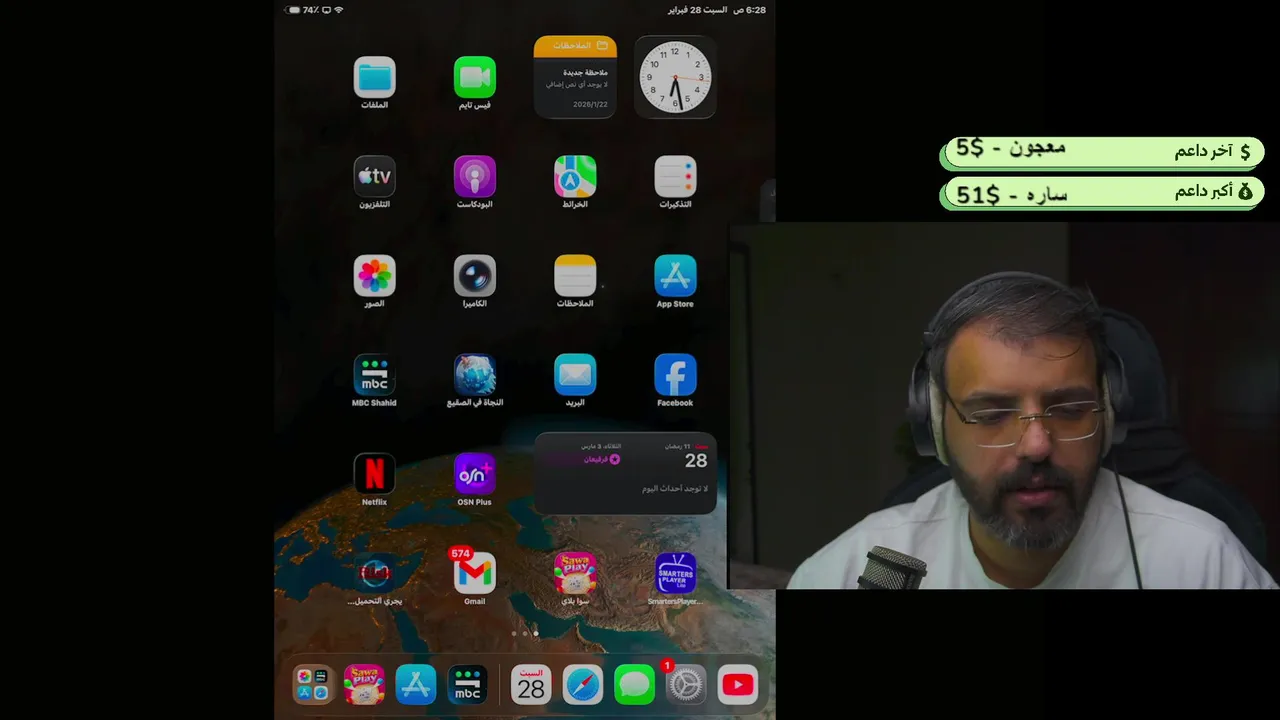
Task: Click the top supporter banner أكبر داعم
Action: pos(1103,193)
